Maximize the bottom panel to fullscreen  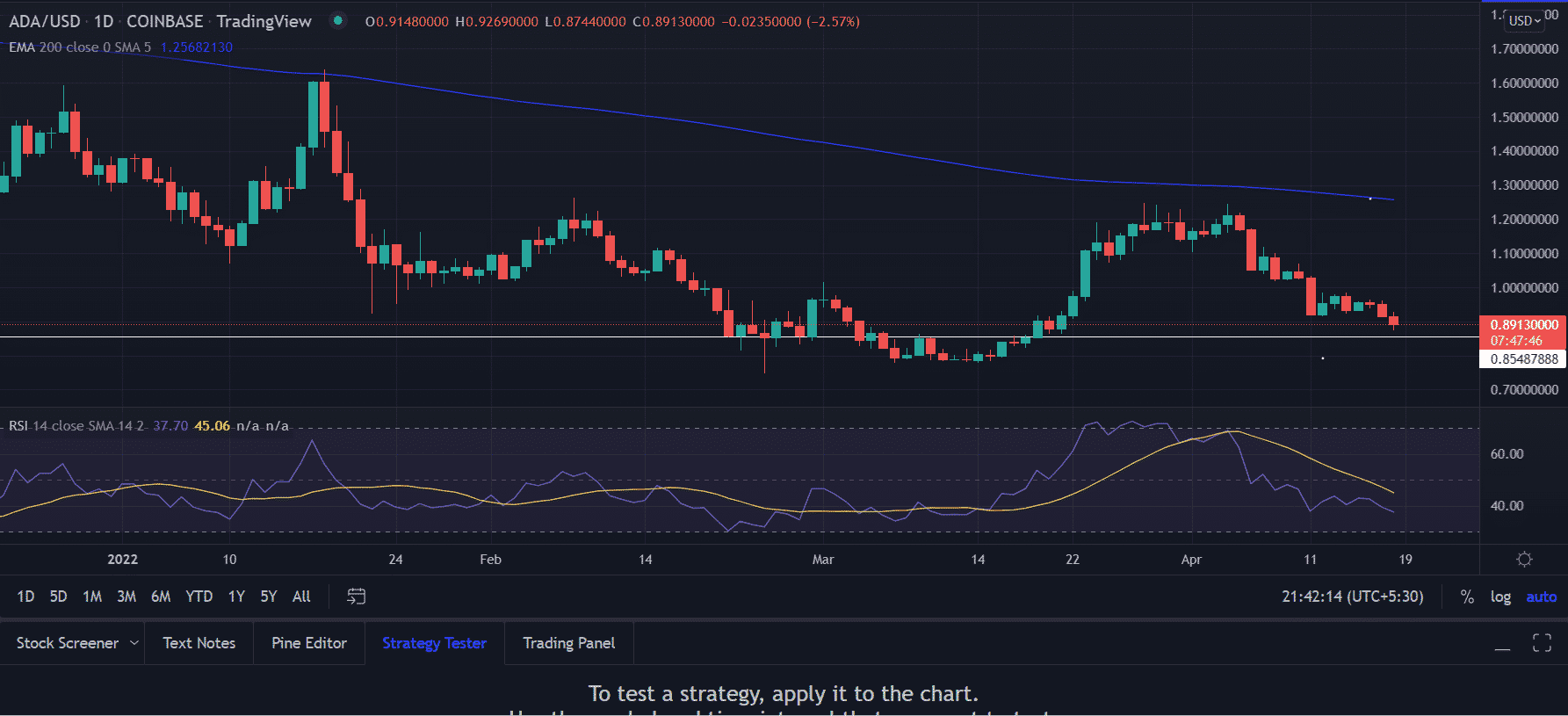[x=1542, y=643]
